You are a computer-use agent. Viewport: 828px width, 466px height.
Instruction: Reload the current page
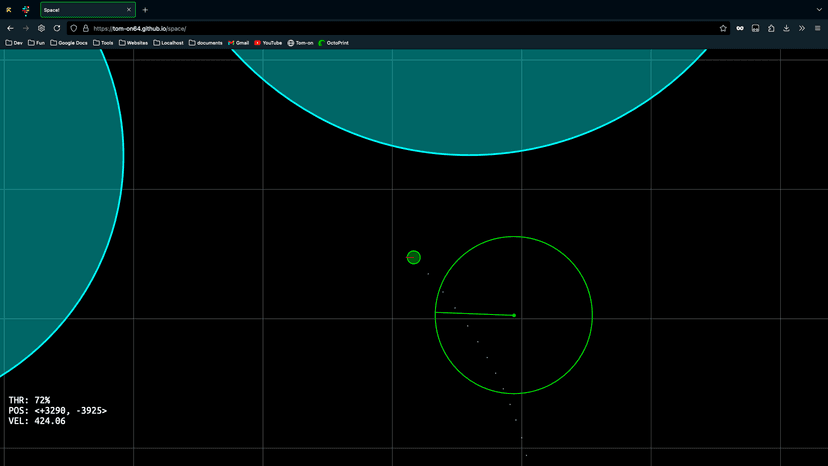[x=57, y=28]
